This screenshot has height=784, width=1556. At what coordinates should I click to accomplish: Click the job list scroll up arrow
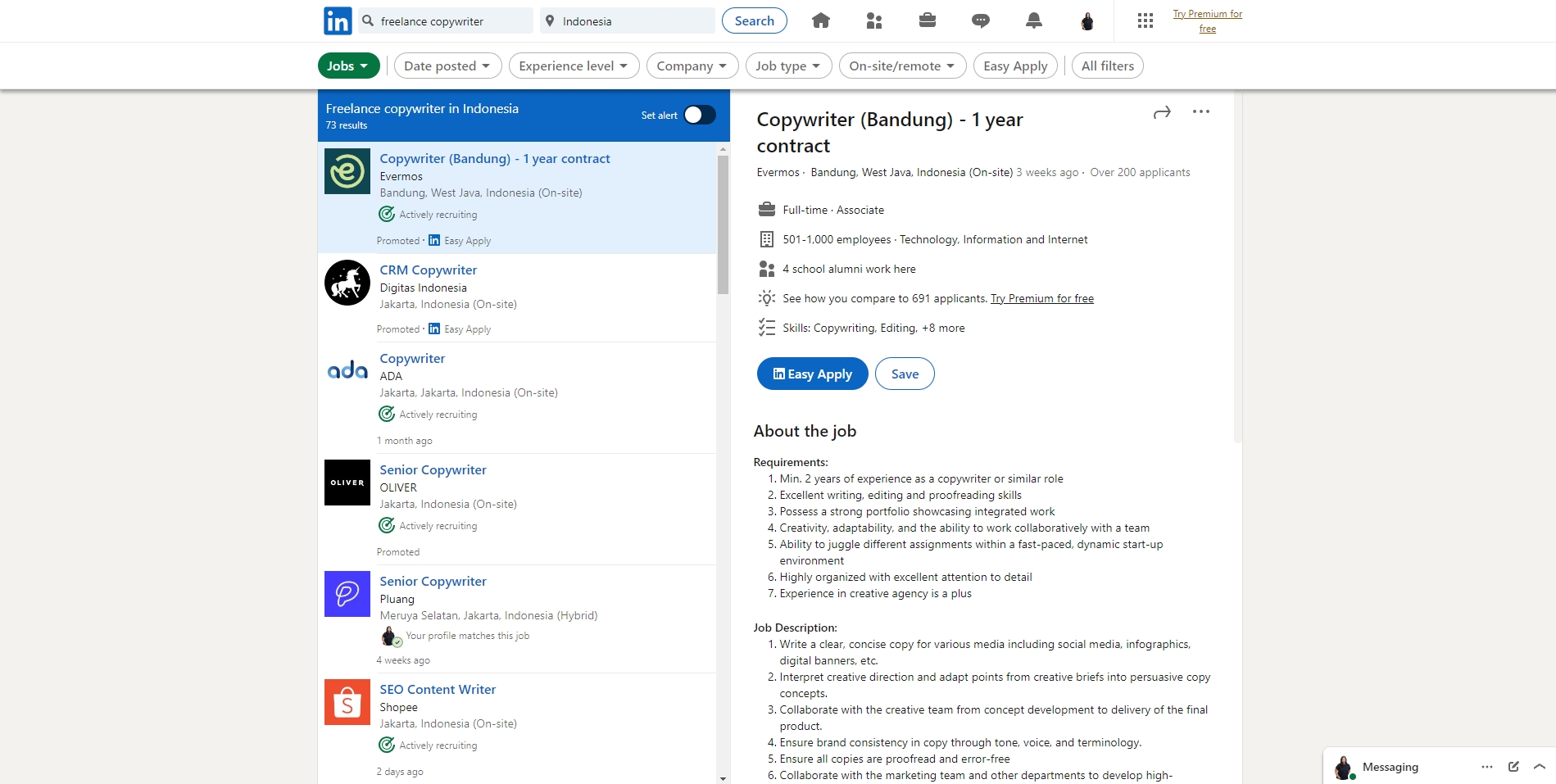click(x=723, y=149)
